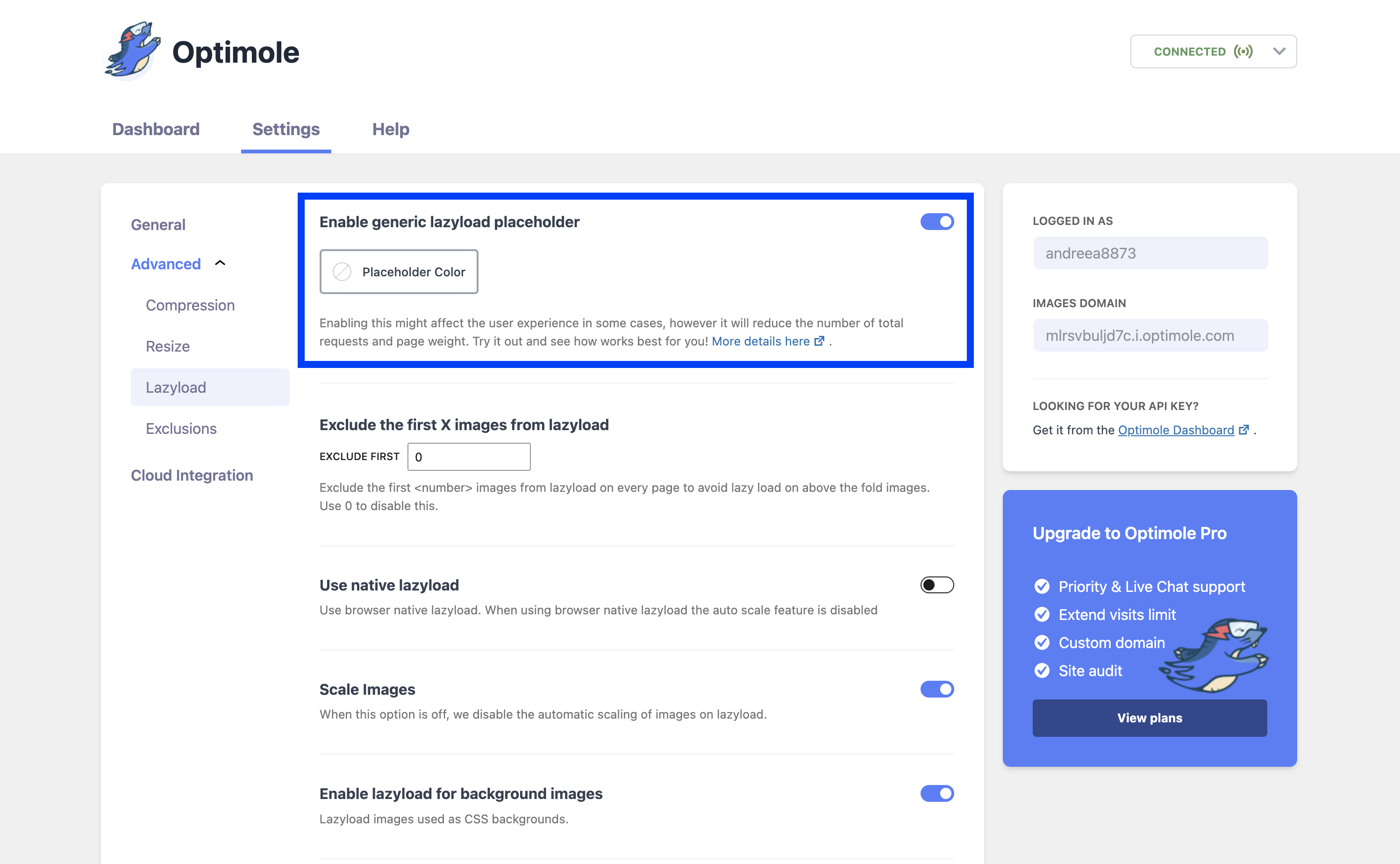Image resolution: width=1400 pixels, height=864 pixels.
Task: Turn off Scale Images
Action: tap(937, 689)
